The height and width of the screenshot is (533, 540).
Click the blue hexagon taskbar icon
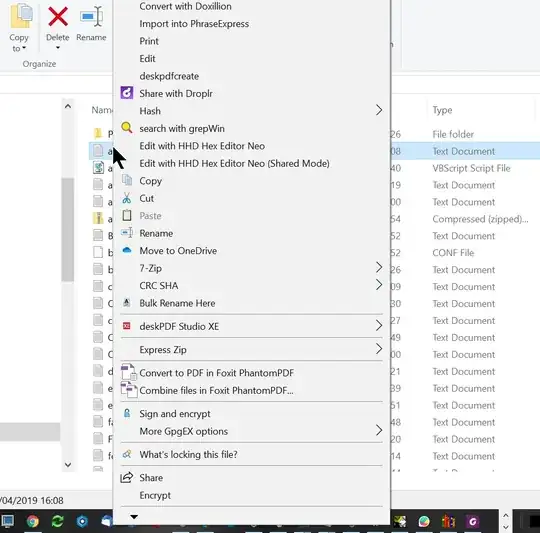tap(82, 521)
